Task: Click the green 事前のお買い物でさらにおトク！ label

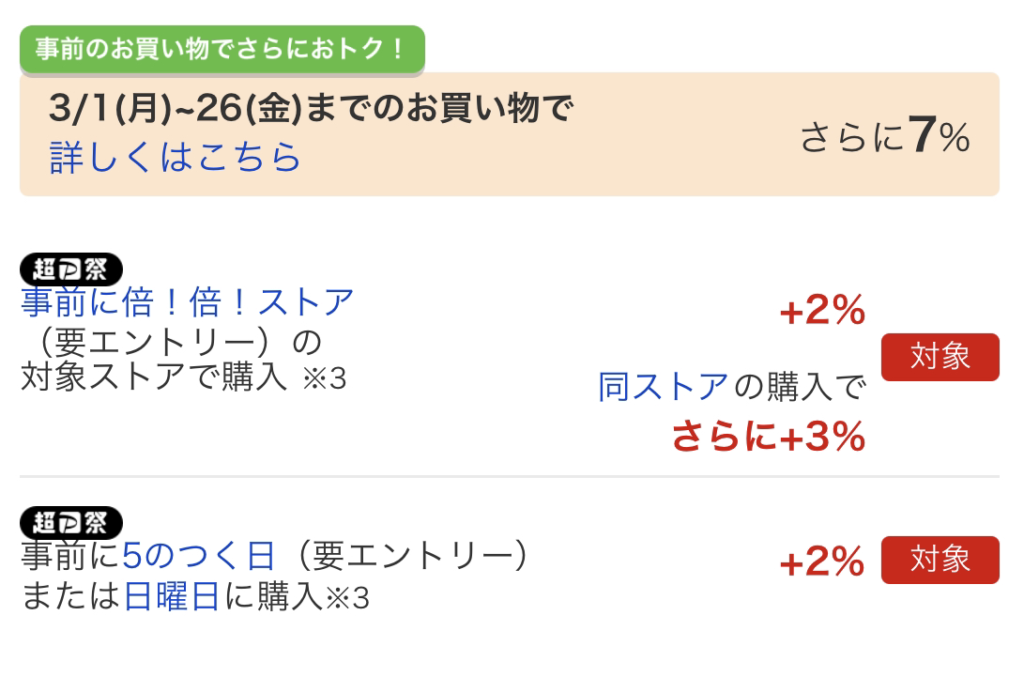Action: pyautogui.click(x=222, y=49)
